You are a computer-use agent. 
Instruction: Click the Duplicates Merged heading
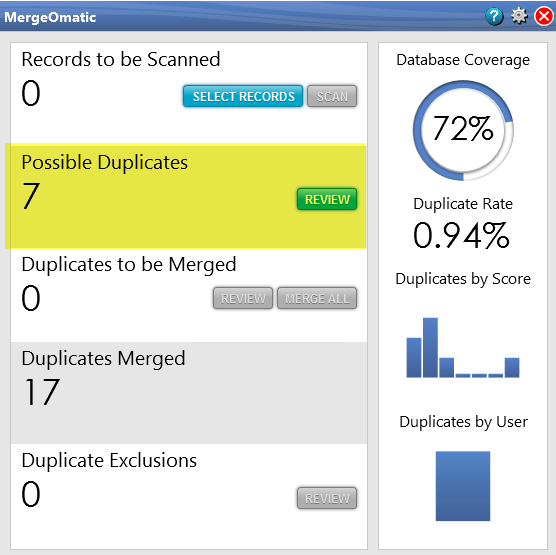pos(104,359)
